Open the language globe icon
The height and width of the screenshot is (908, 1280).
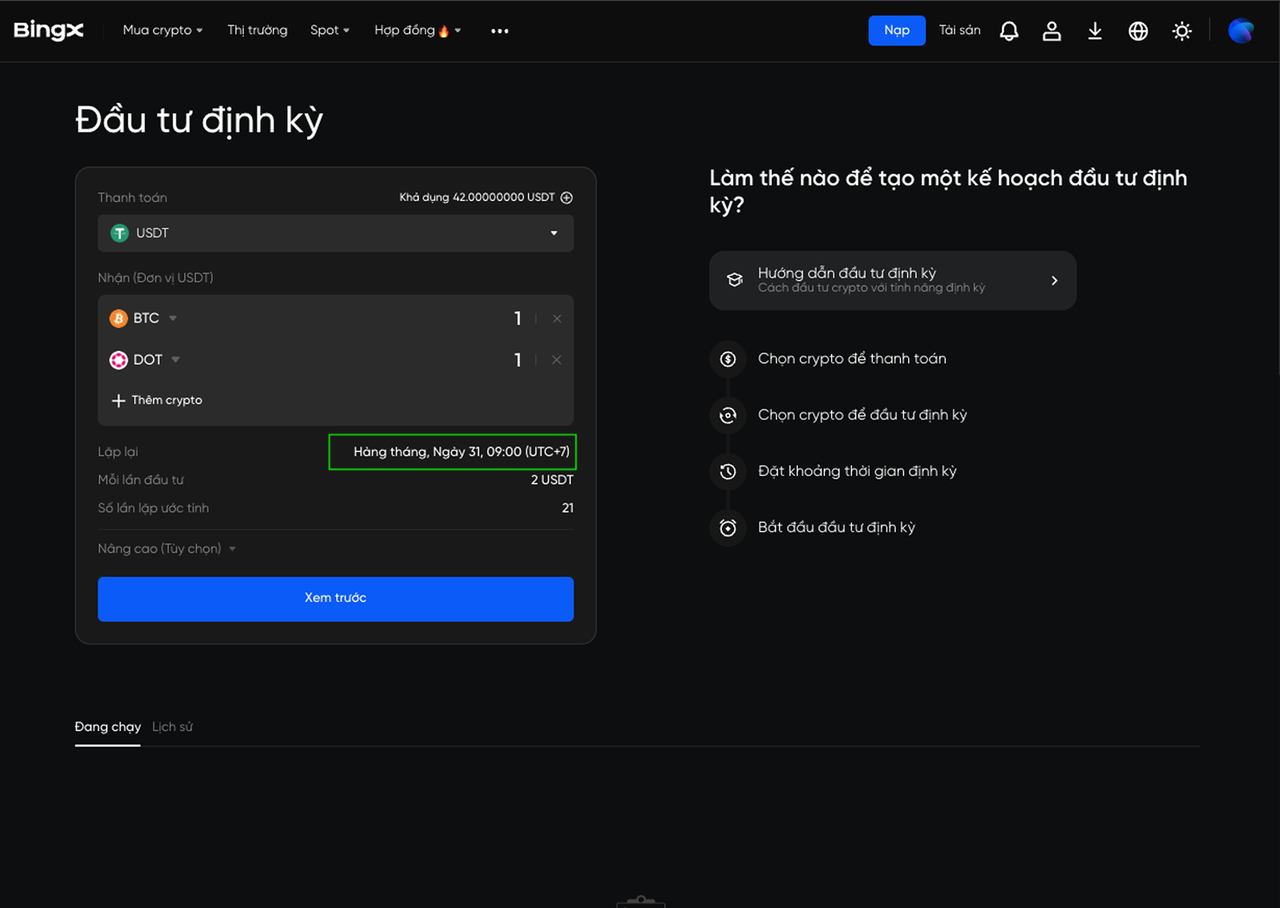[1138, 31]
